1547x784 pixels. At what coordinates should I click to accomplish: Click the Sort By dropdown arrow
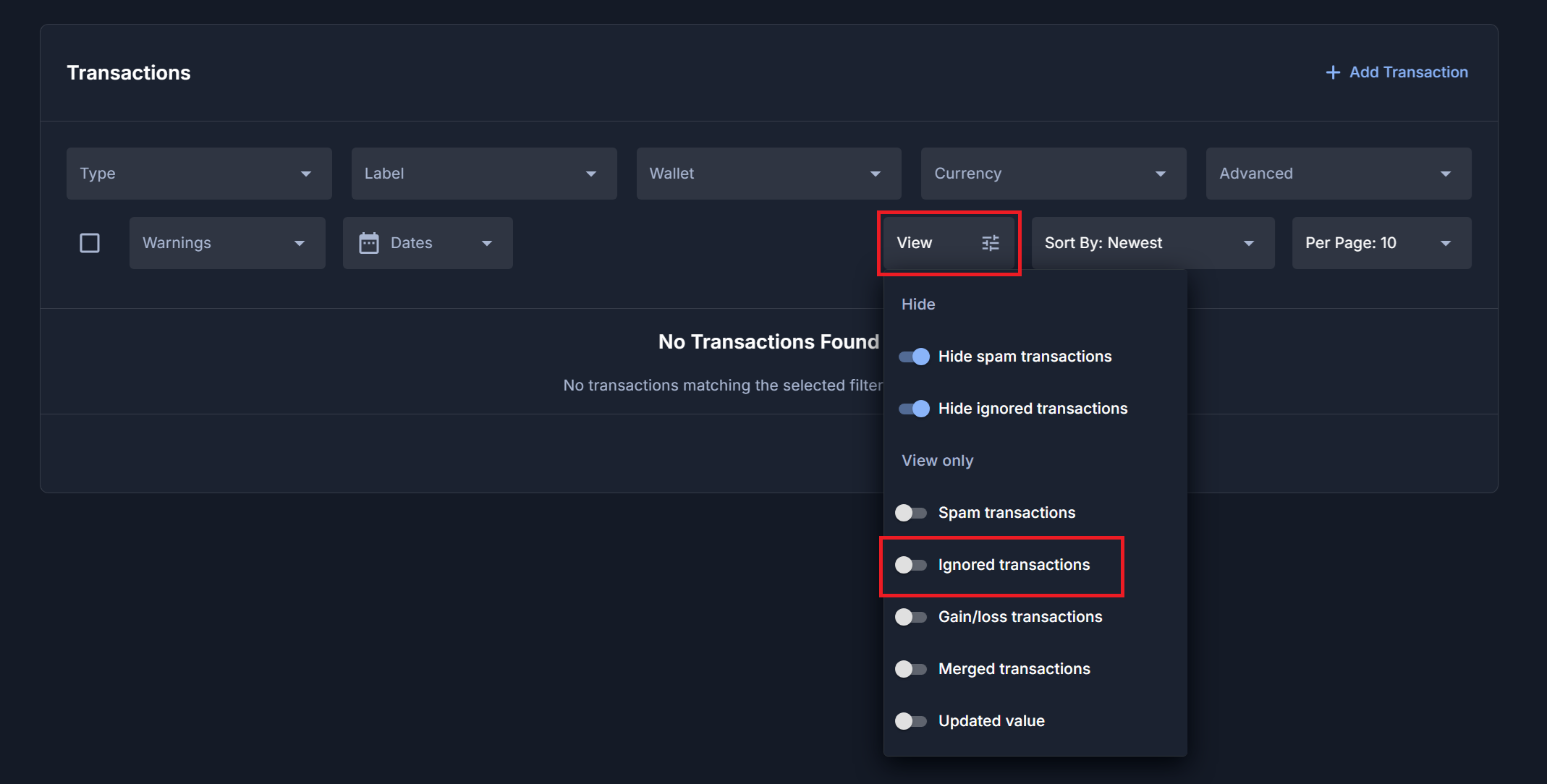[1248, 243]
